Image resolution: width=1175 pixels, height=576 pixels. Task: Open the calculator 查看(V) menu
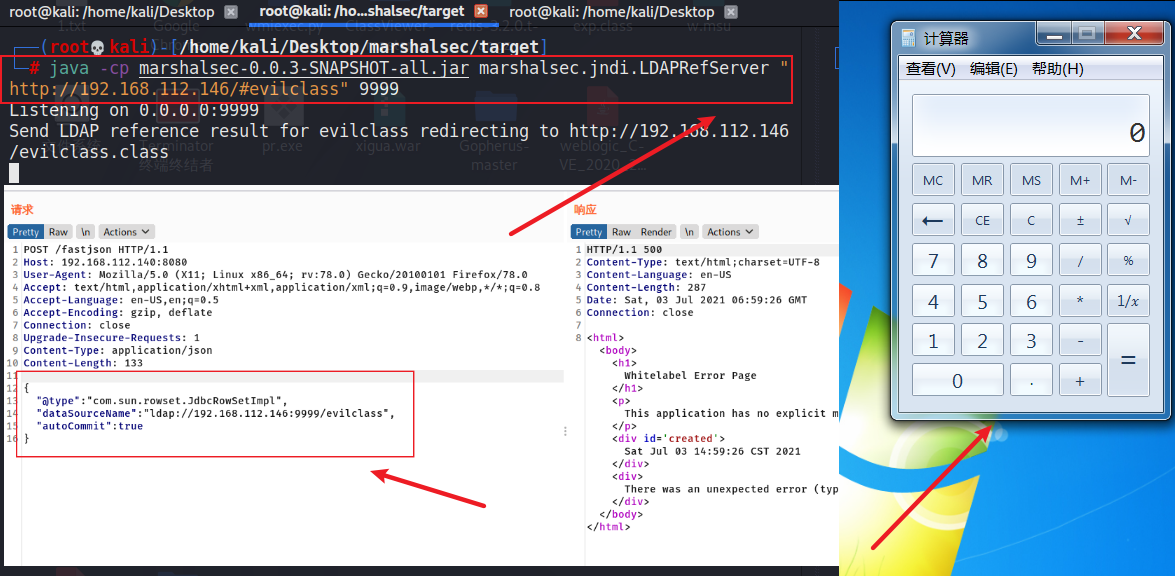[931, 69]
